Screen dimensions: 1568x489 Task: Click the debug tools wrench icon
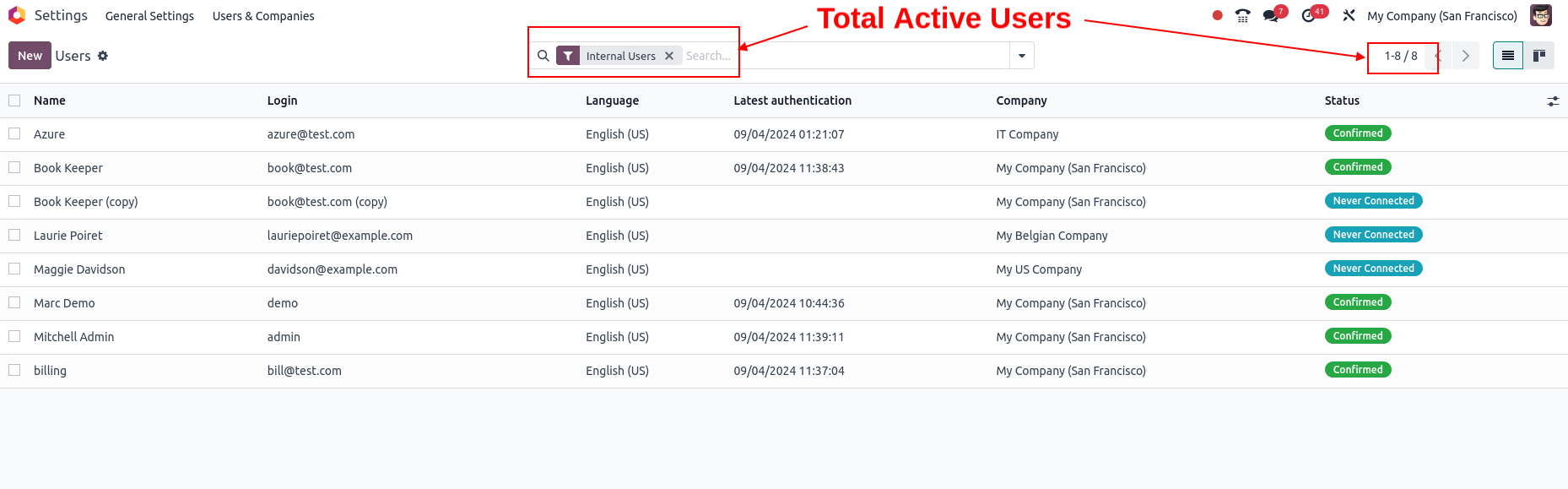[x=1349, y=15]
